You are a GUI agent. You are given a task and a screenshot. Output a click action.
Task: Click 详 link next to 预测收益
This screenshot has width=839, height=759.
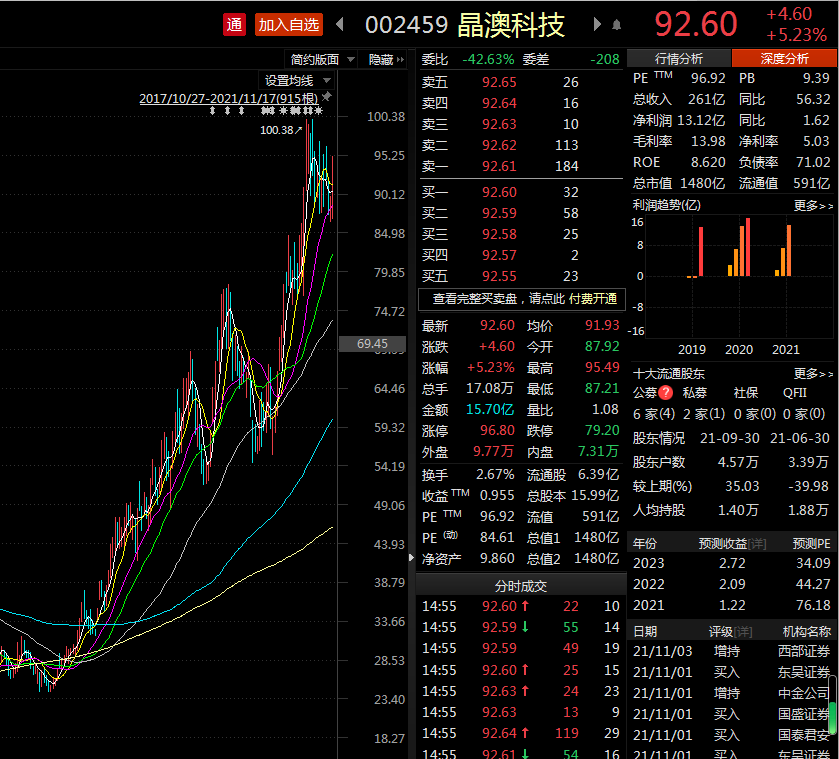[758, 543]
